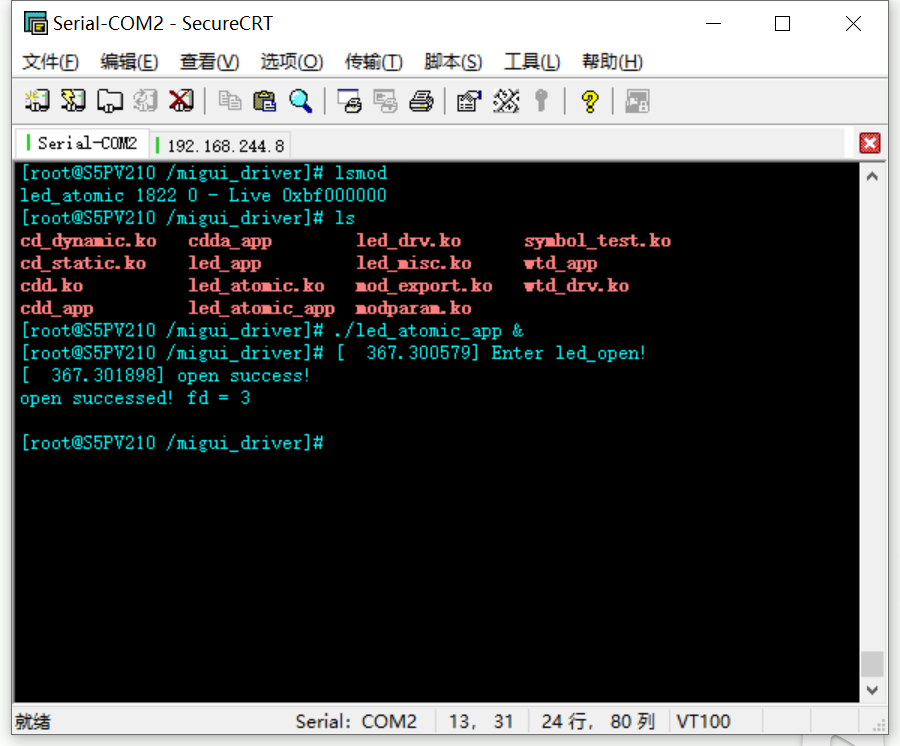Click the led_atomic.ko file name
The height and width of the screenshot is (746, 900).
click(x=256, y=285)
